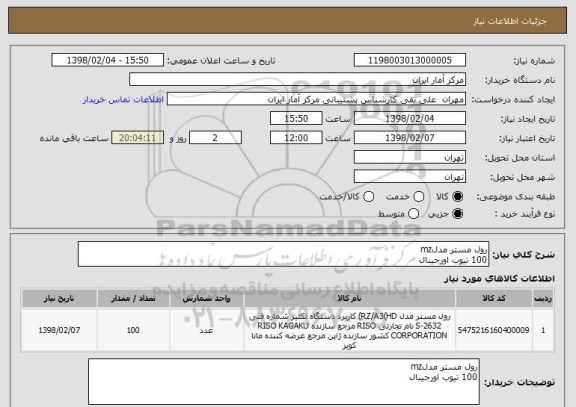
Task: Click the جزئیات اطلاعات نیاز header title
Action: pyautogui.click(x=510, y=21)
